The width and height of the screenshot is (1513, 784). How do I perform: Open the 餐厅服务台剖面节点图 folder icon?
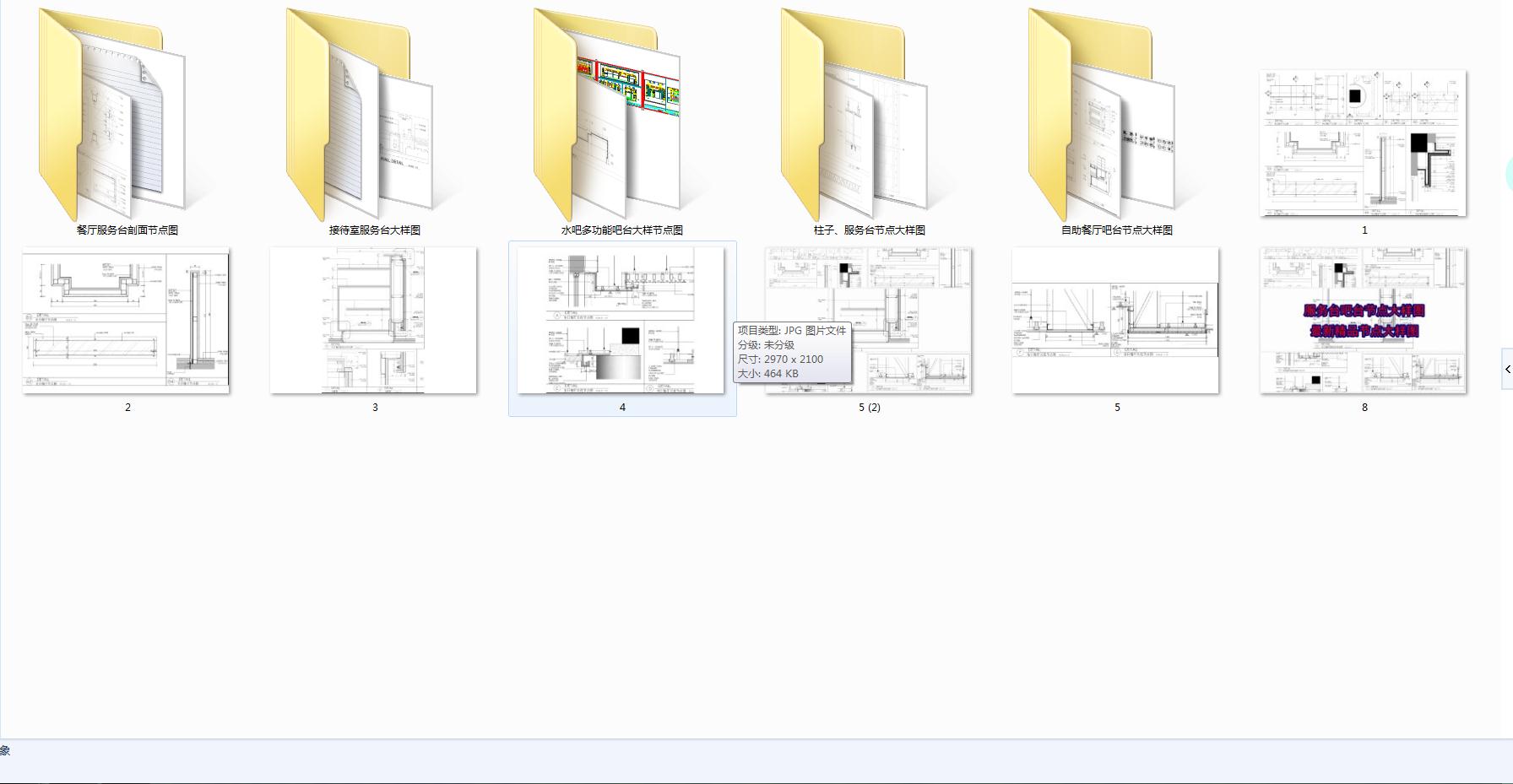(118, 118)
